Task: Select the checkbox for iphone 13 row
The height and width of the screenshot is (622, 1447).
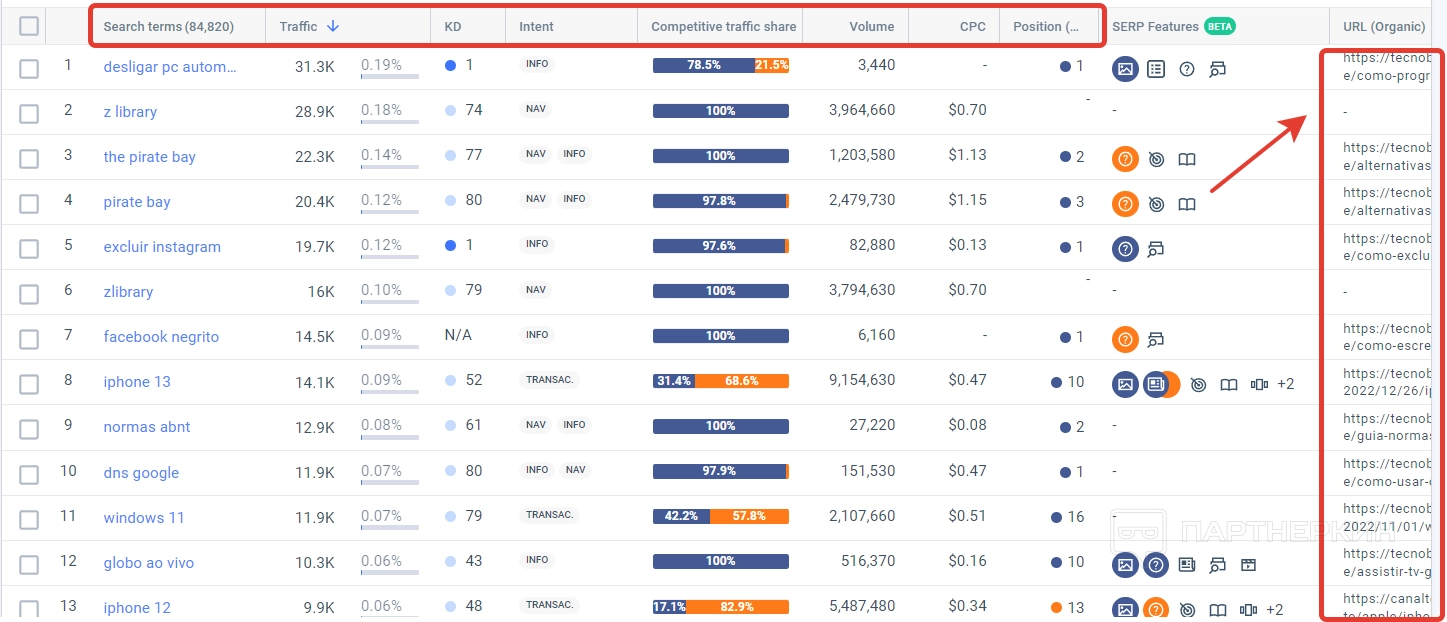Action: (29, 384)
